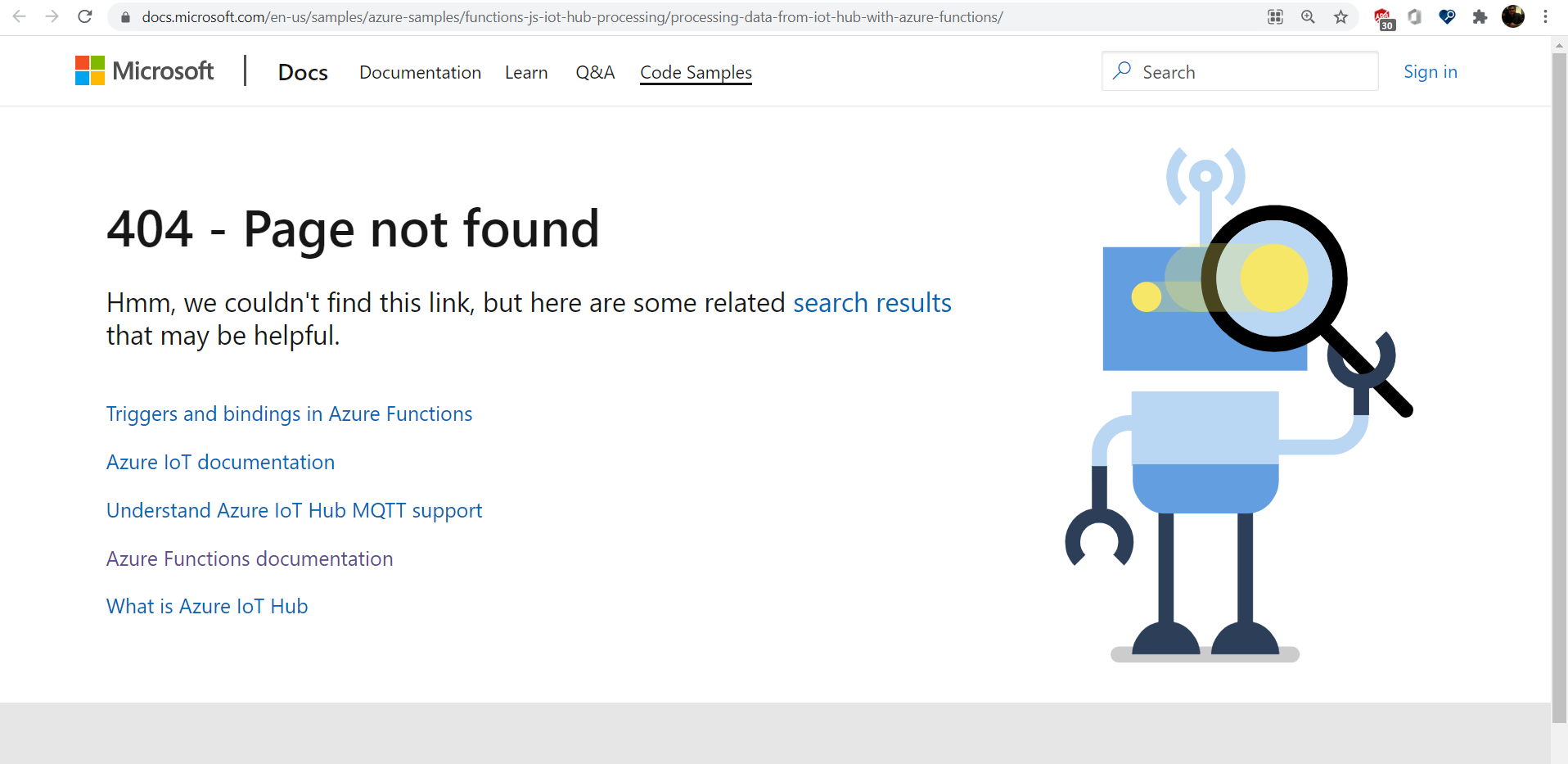The height and width of the screenshot is (764, 1568).
Task: Open Chrome three-dot menu
Action: 1545,16
